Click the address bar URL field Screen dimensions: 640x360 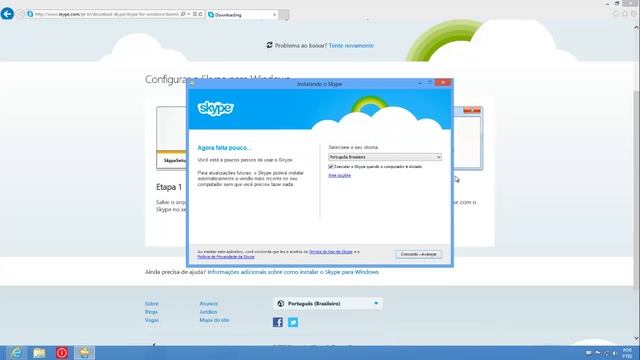[106, 14]
